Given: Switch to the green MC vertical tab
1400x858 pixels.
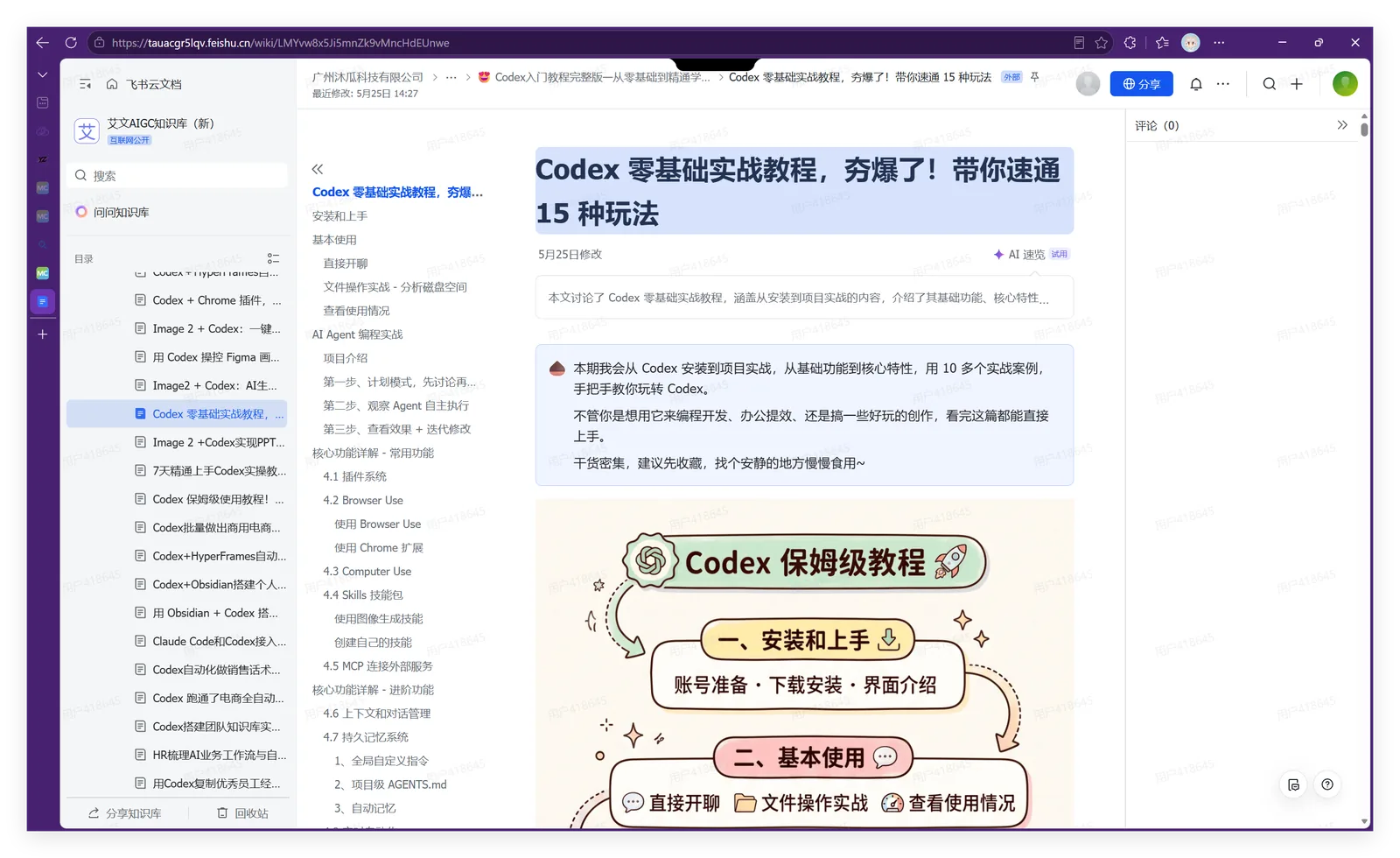Looking at the screenshot, I should (x=42, y=273).
